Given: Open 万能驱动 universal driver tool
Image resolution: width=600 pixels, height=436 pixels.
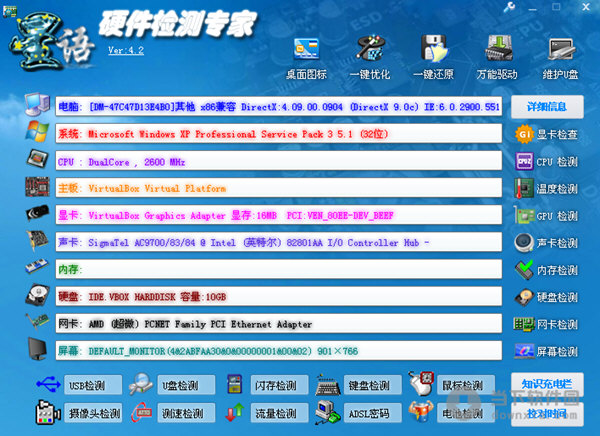Looking at the screenshot, I should coord(497,57).
